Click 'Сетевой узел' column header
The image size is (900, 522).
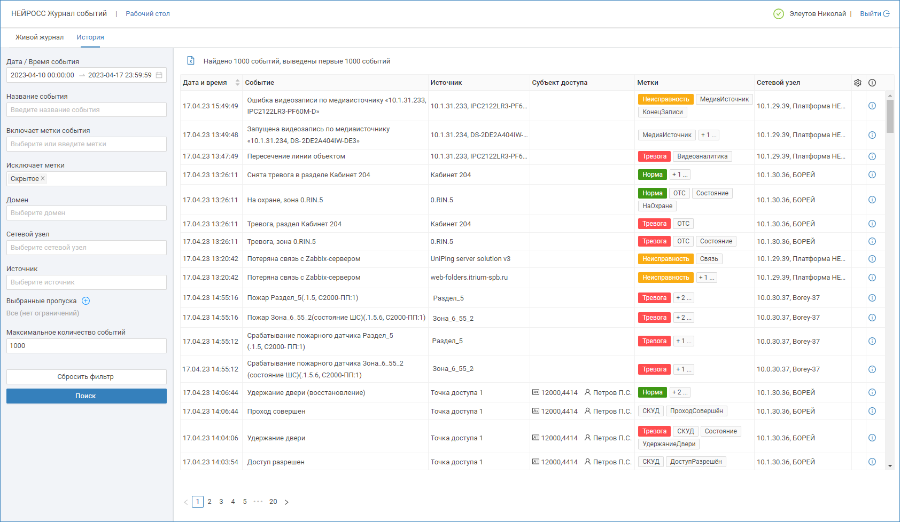pos(778,83)
